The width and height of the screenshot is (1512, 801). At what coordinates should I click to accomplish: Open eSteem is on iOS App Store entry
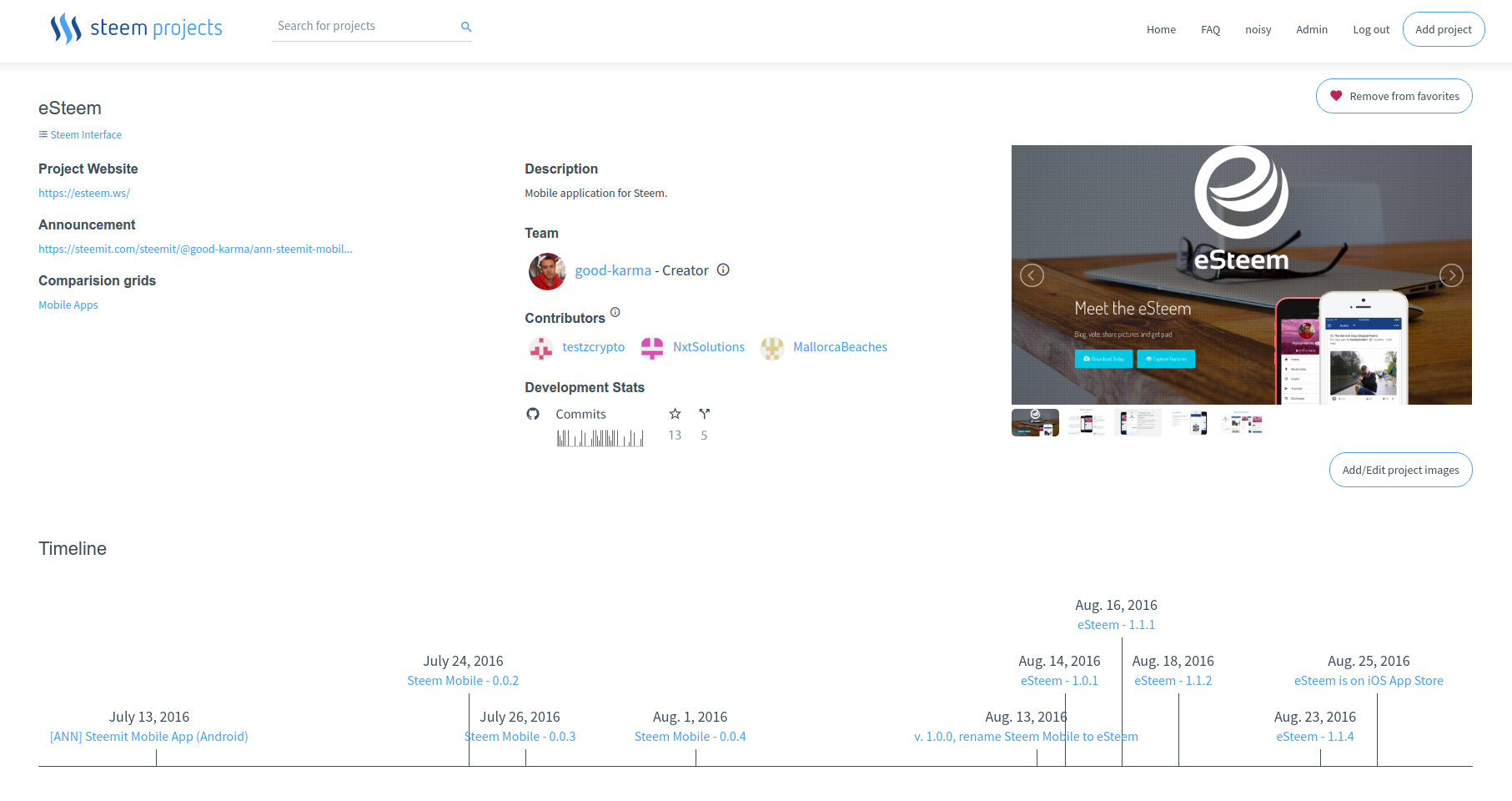click(x=1369, y=681)
